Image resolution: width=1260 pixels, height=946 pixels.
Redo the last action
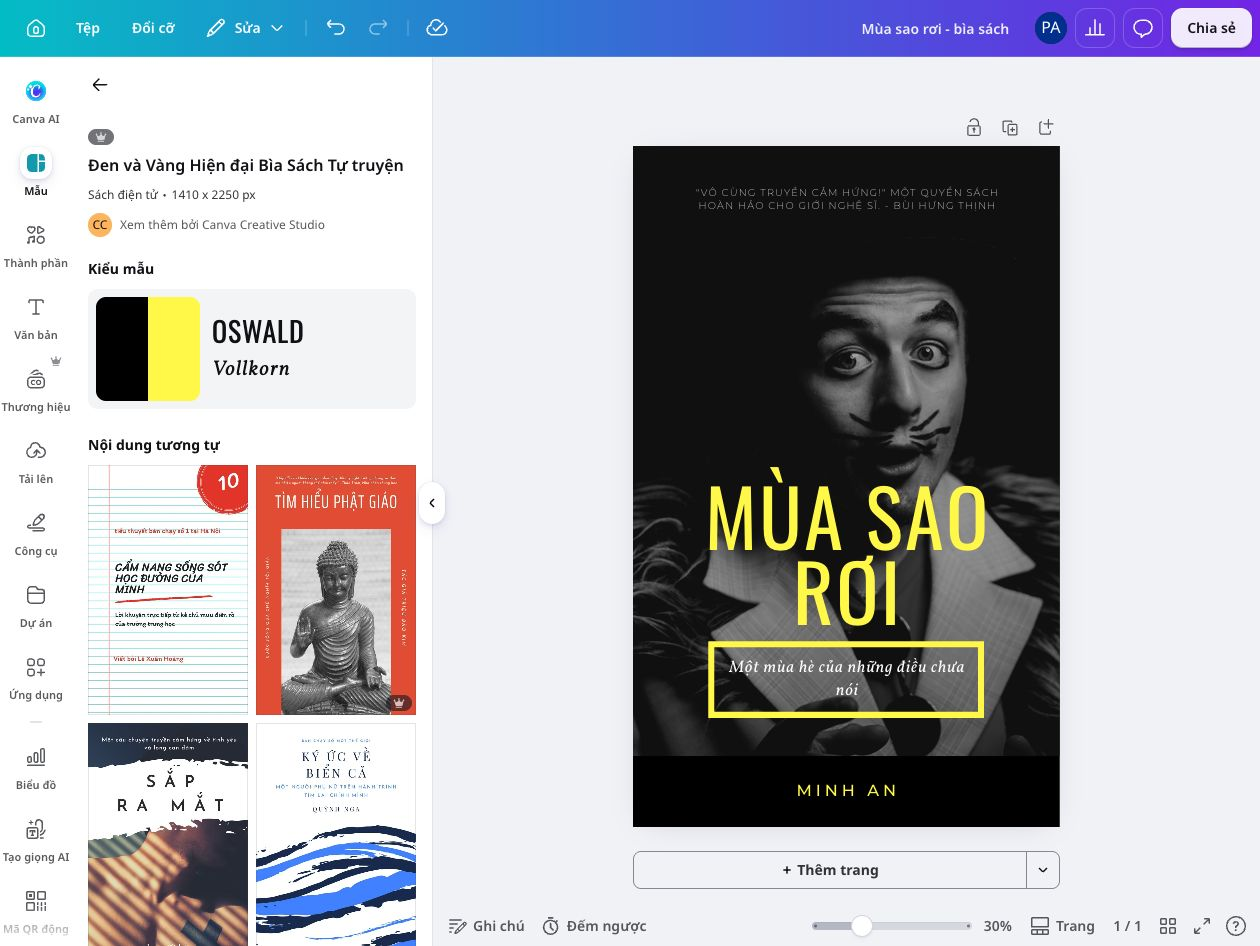click(x=378, y=28)
